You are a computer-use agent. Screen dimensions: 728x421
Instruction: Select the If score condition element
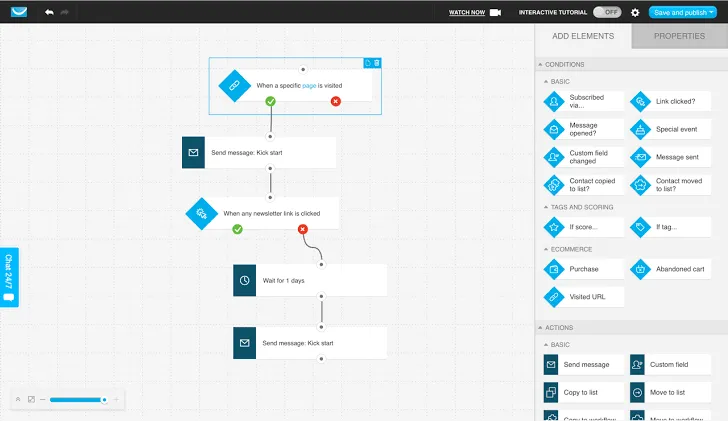tap(555, 227)
